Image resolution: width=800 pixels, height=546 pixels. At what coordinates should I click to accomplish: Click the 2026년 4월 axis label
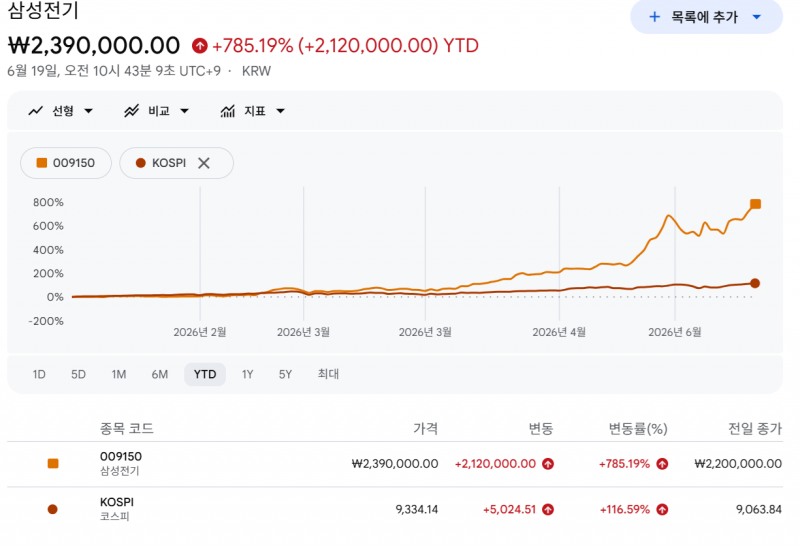[559, 332]
